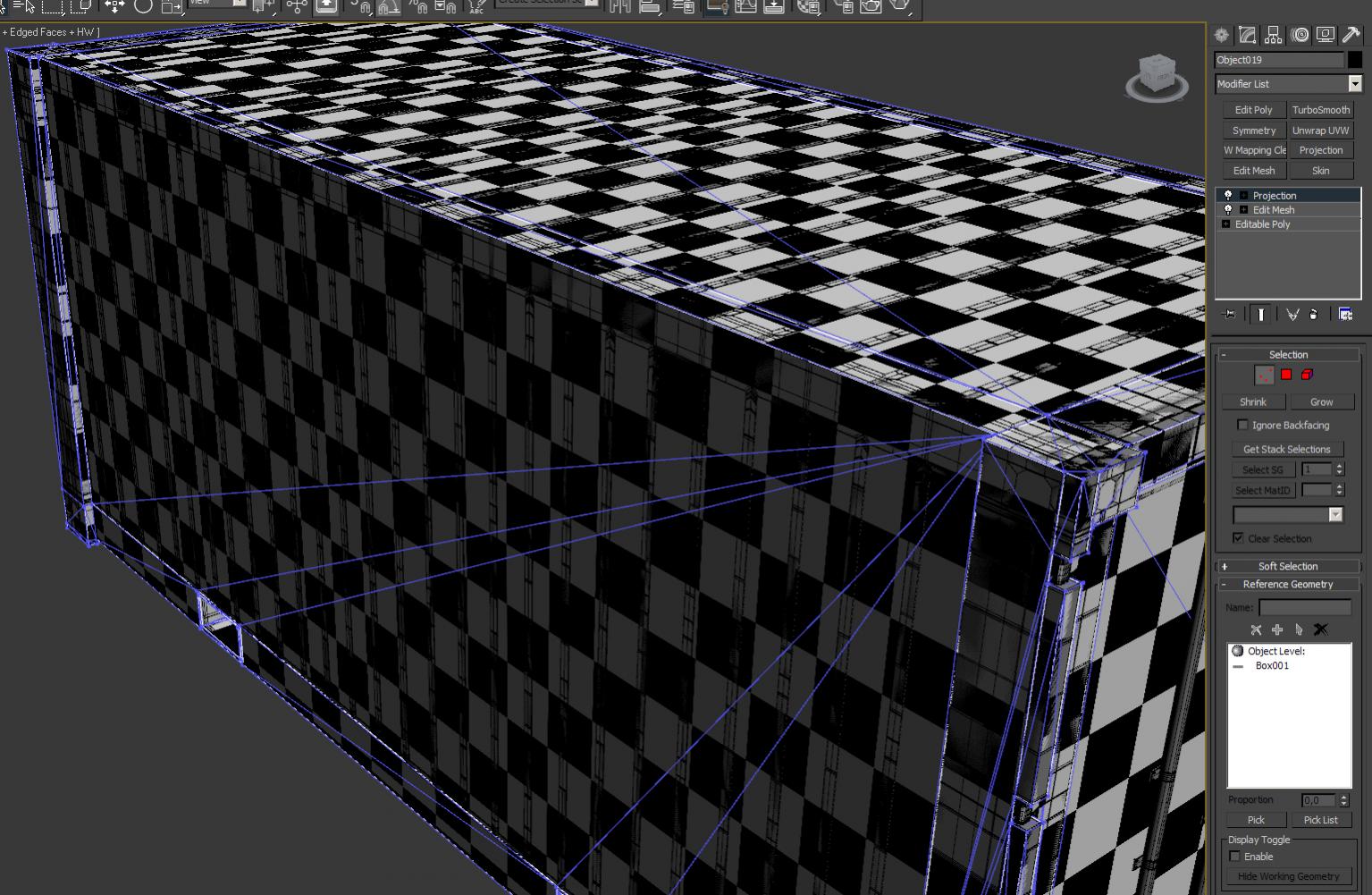The image size is (1372, 895).
Task: Open the Motion command panel
Action: coord(1298,36)
